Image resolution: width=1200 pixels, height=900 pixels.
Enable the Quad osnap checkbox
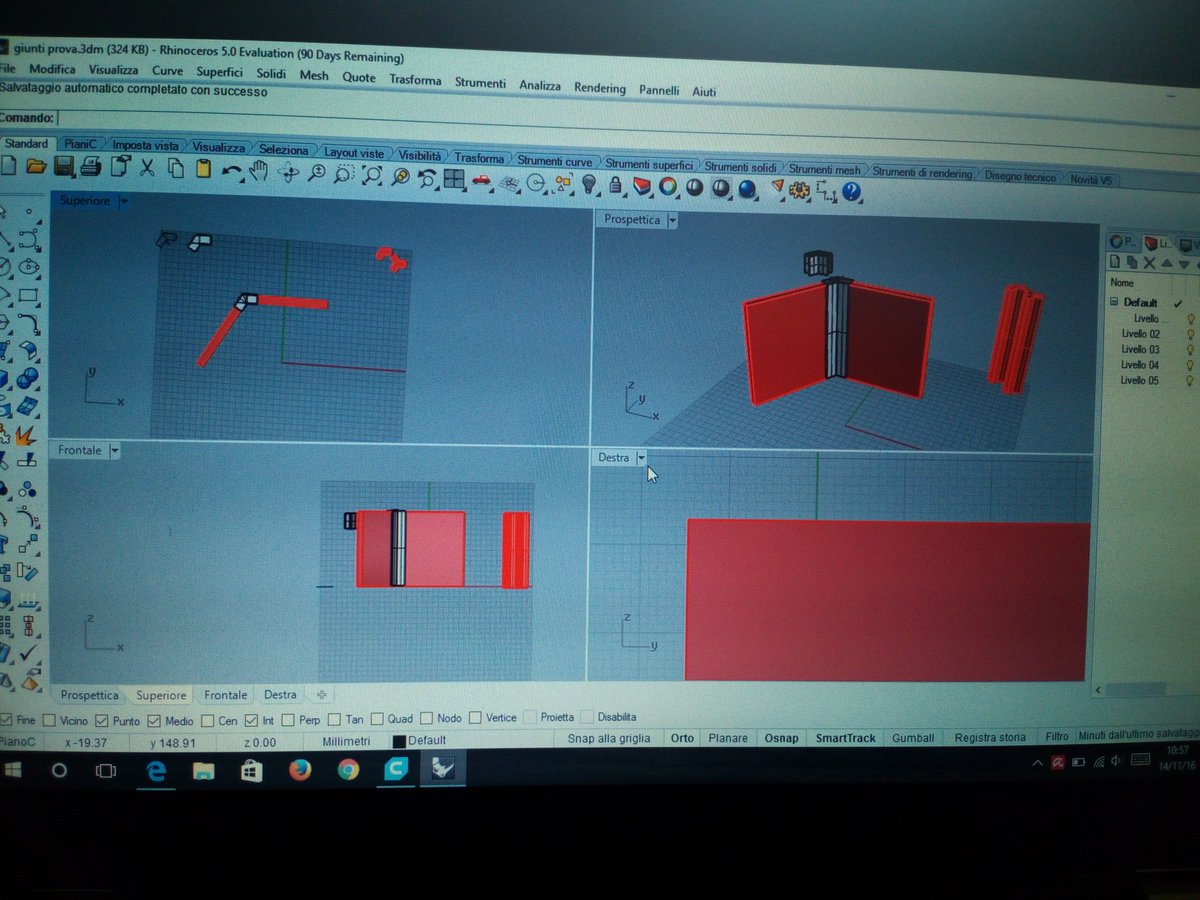[377, 718]
